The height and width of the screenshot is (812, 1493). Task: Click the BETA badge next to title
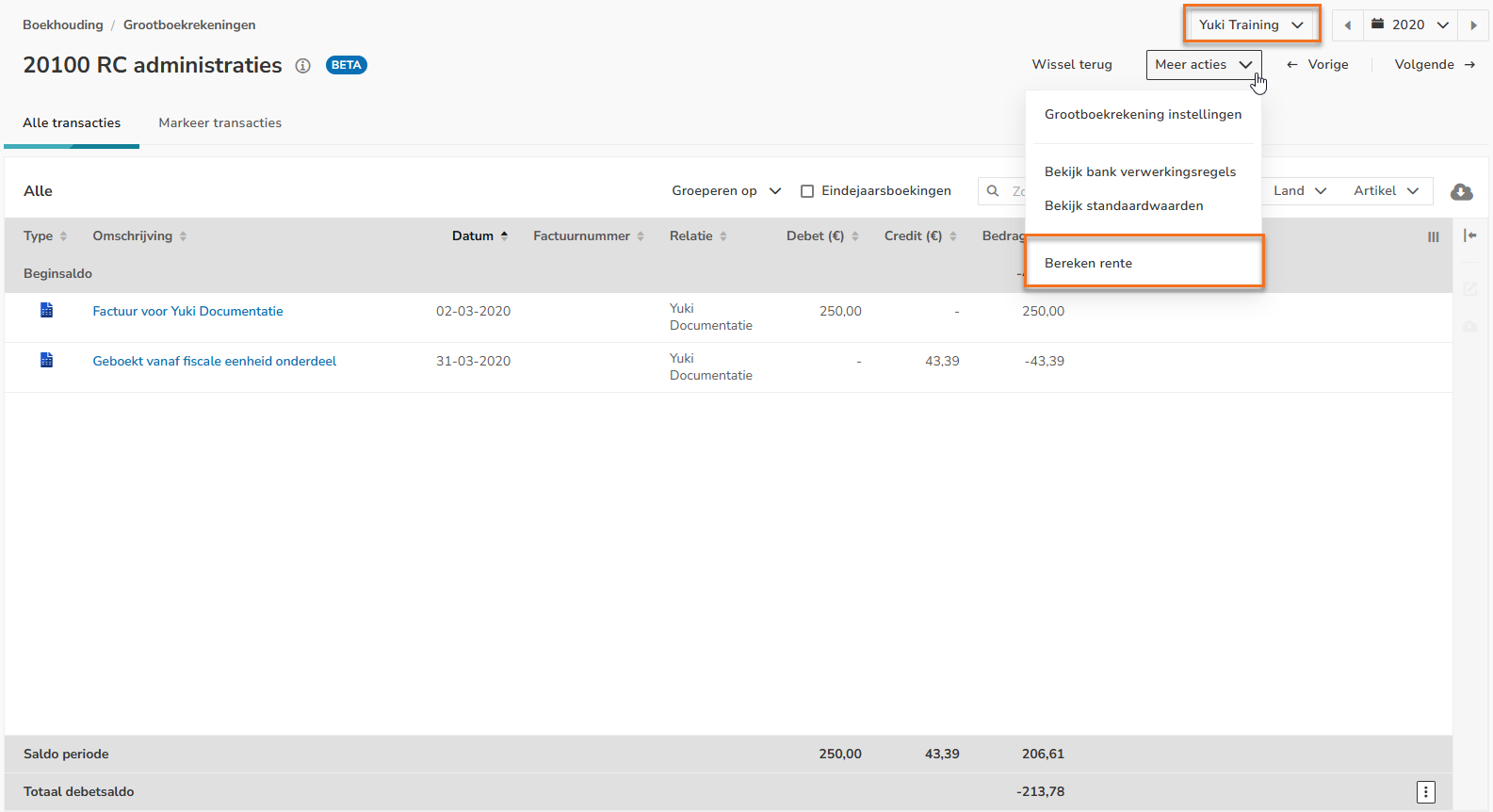click(347, 65)
